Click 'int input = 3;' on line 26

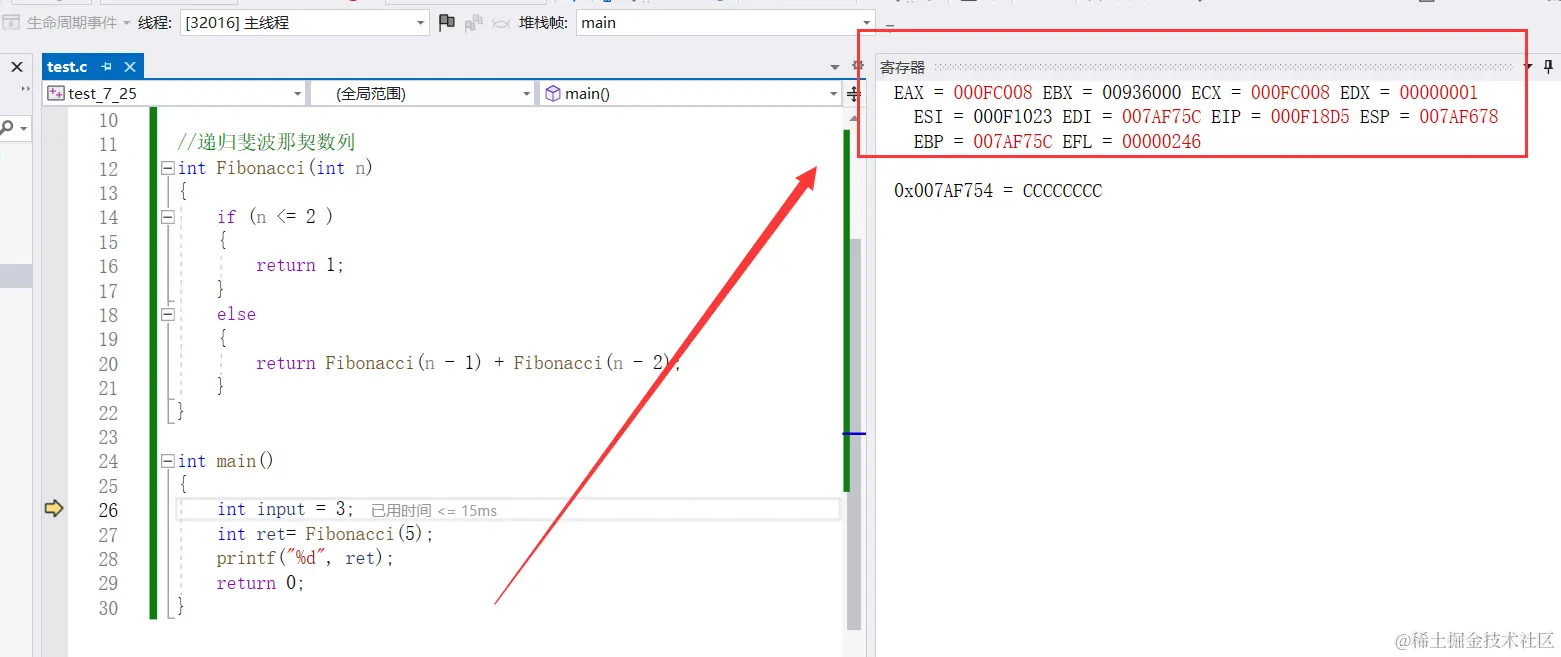coord(285,509)
